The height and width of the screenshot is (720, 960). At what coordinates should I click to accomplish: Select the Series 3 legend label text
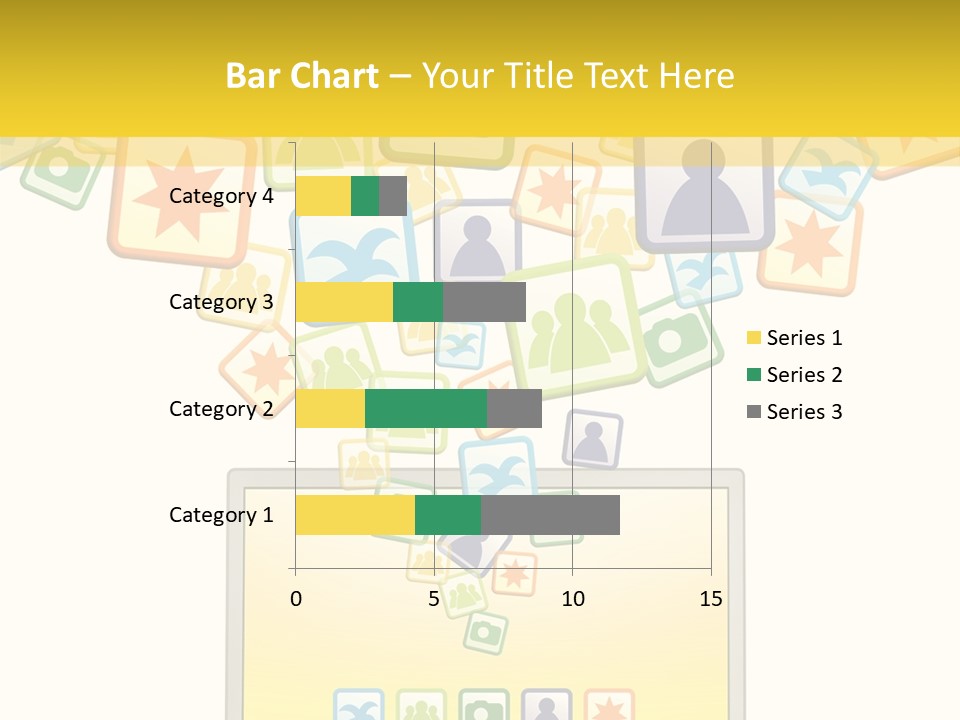pos(804,412)
